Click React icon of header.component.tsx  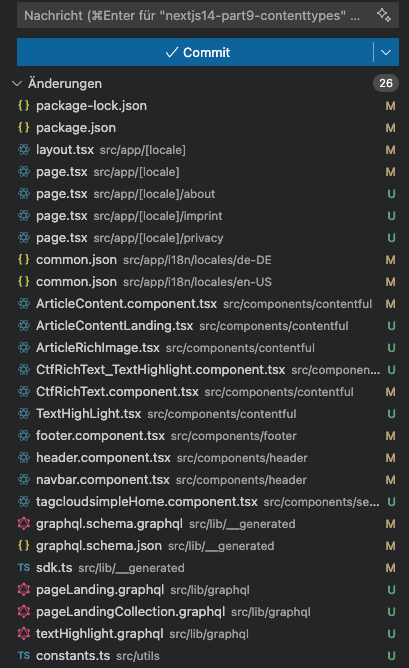pyautogui.click(x=24, y=458)
